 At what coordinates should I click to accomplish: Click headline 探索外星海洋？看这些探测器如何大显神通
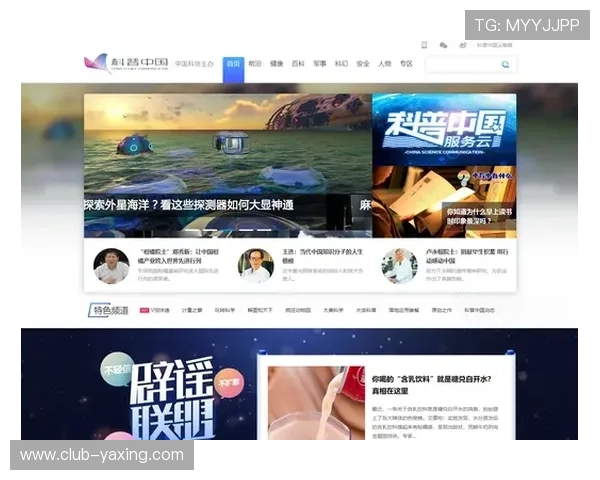(x=189, y=205)
